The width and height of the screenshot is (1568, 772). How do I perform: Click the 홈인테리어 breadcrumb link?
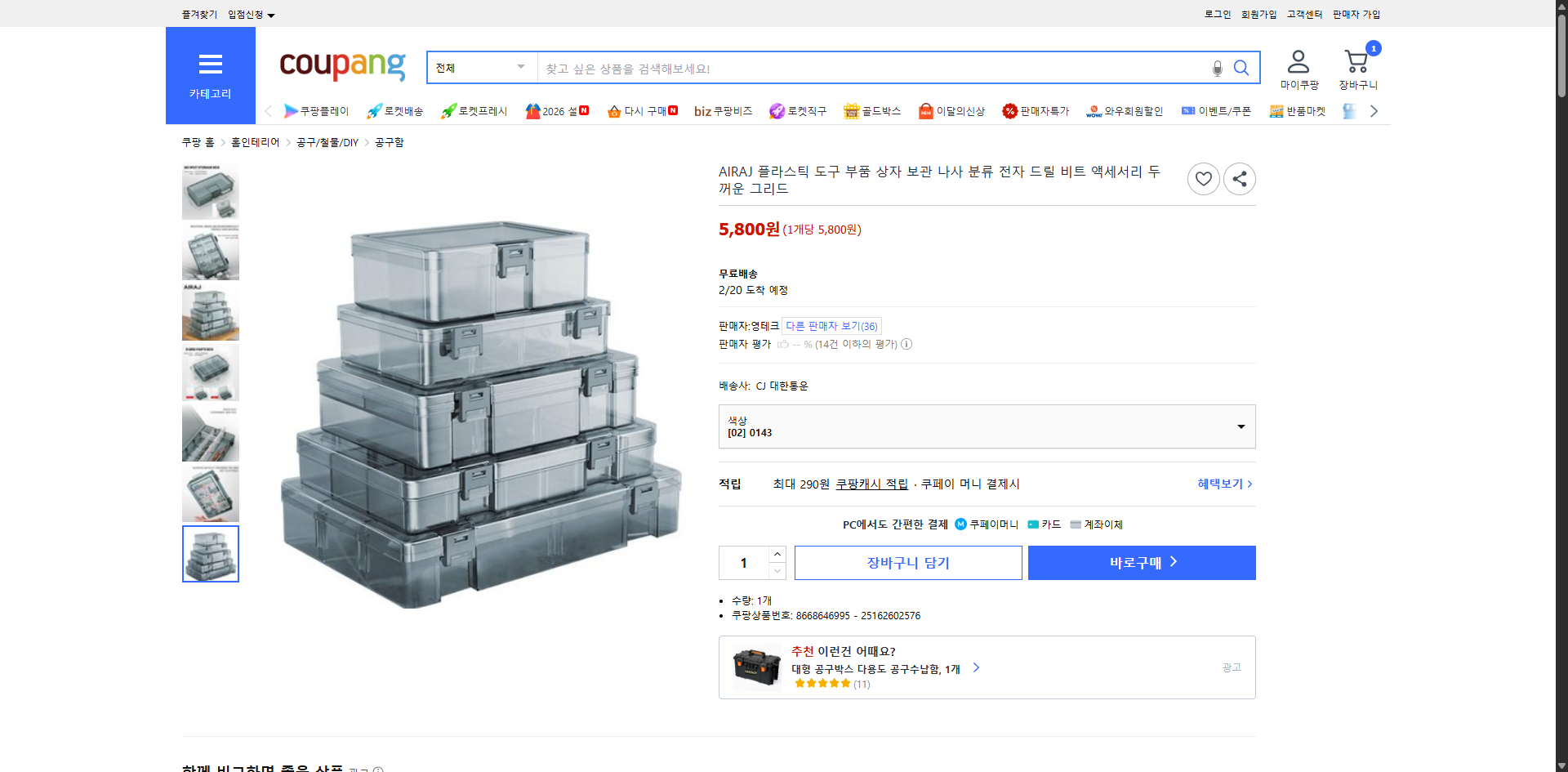[253, 141]
